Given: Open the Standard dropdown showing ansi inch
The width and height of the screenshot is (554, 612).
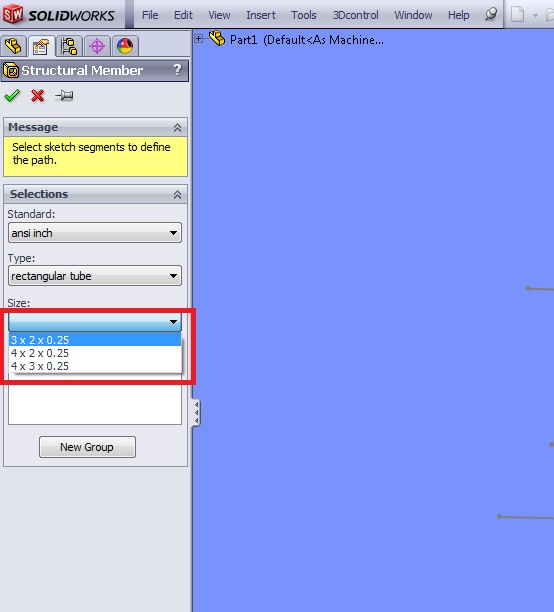Looking at the screenshot, I should click(x=95, y=233).
